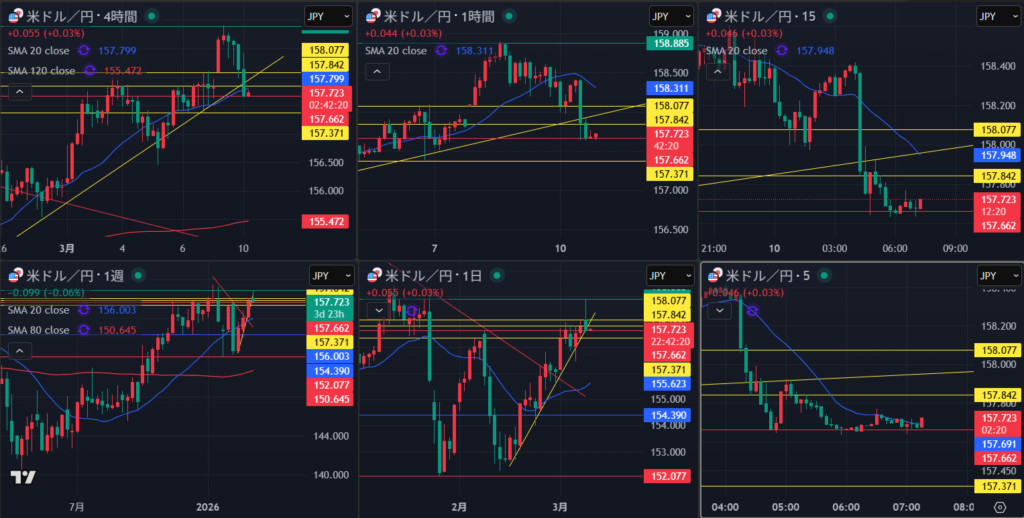Open the JPY currency dropdown on 4-hour chart
Image resolution: width=1024 pixels, height=518 pixels.
(328, 16)
